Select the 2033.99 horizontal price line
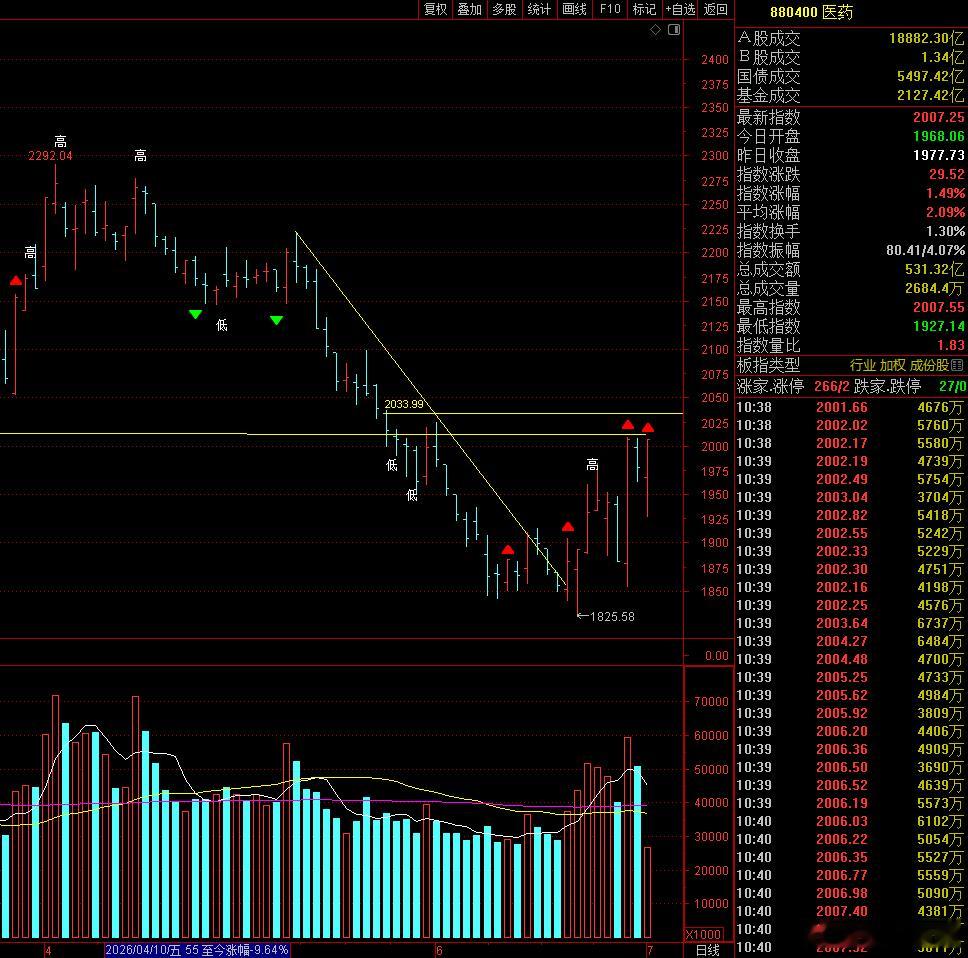Screen dimensions: 968x958 click(x=533, y=413)
